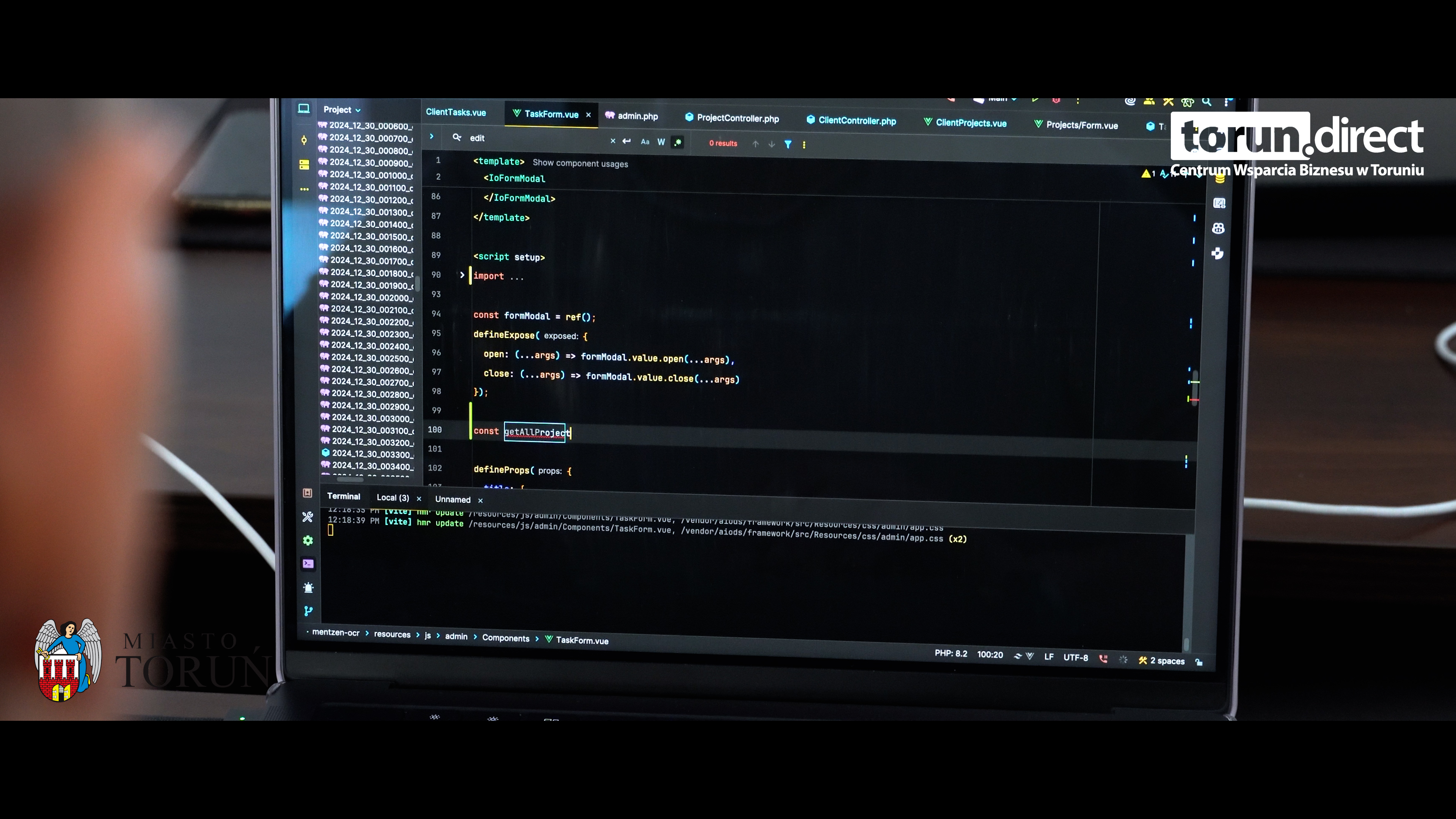This screenshot has width=1456, height=819.
Task: Click the Terminal tool window icon
Action: (308, 563)
